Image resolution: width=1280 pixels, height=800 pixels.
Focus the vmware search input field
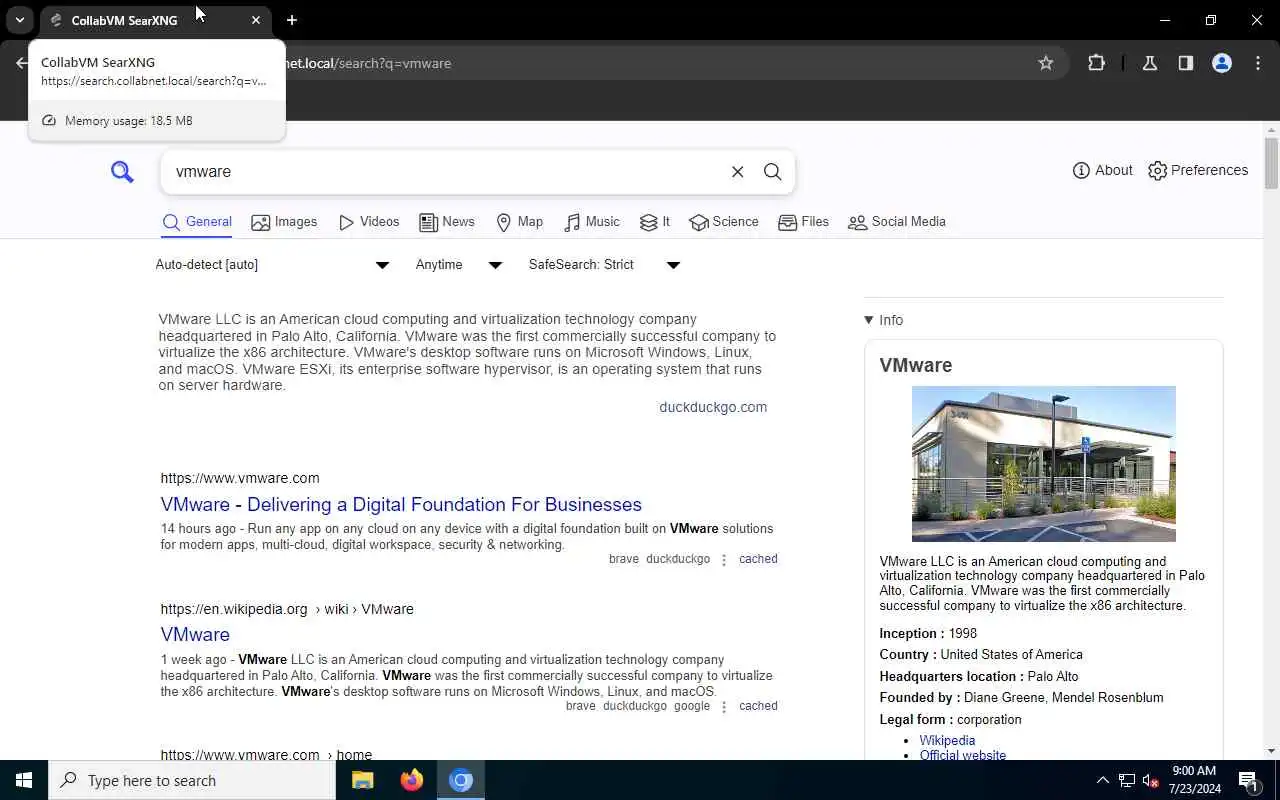pos(445,172)
